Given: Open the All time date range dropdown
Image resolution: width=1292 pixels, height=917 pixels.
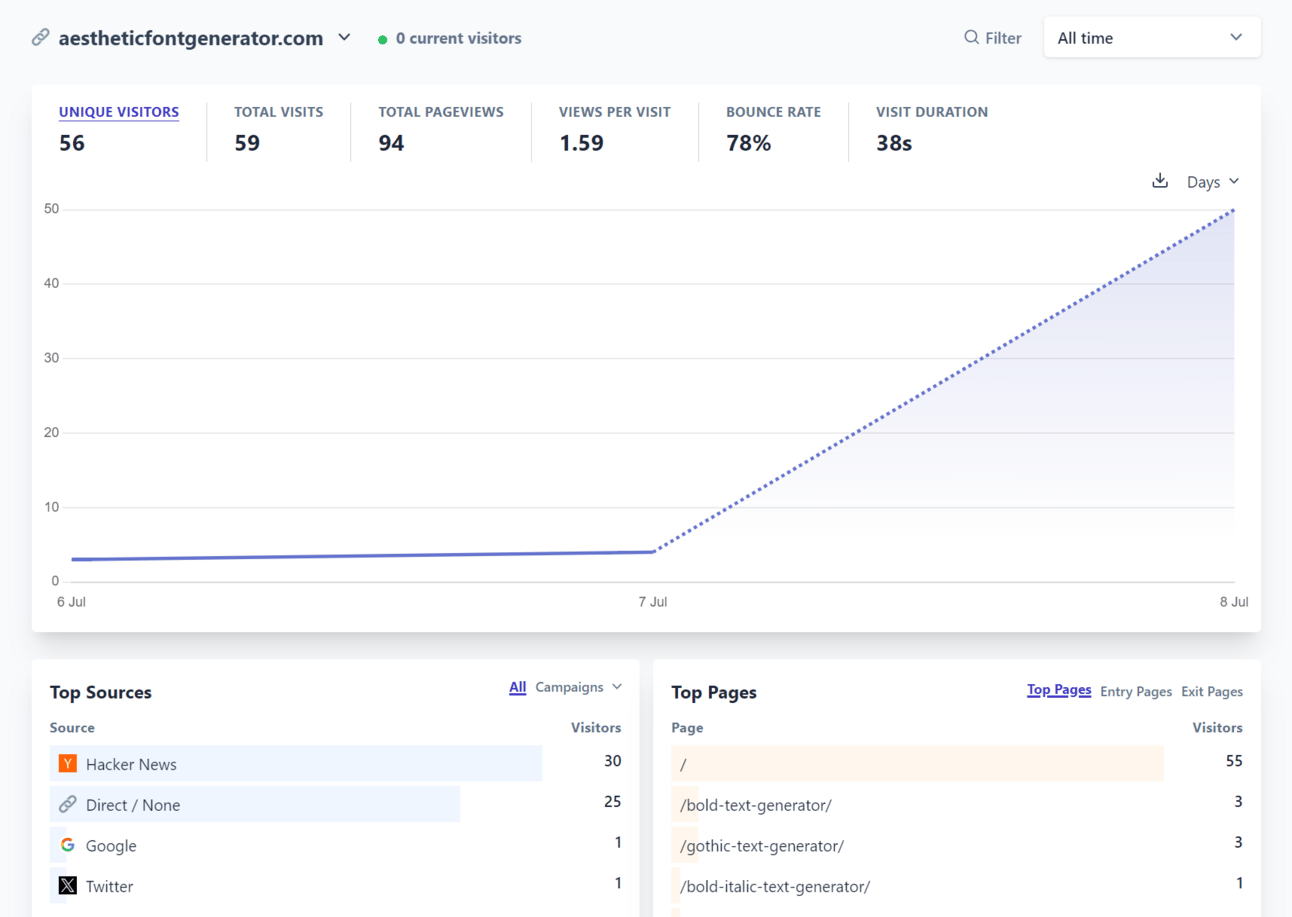Looking at the screenshot, I should 1151,38.
